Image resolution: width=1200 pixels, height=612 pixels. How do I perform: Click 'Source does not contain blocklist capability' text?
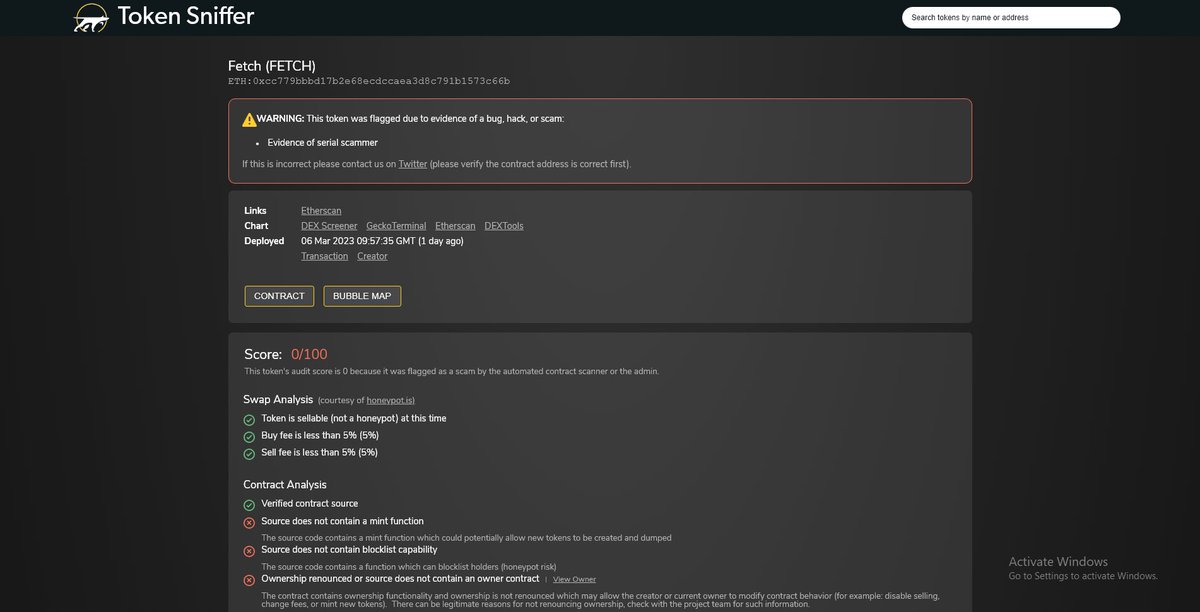click(x=349, y=549)
